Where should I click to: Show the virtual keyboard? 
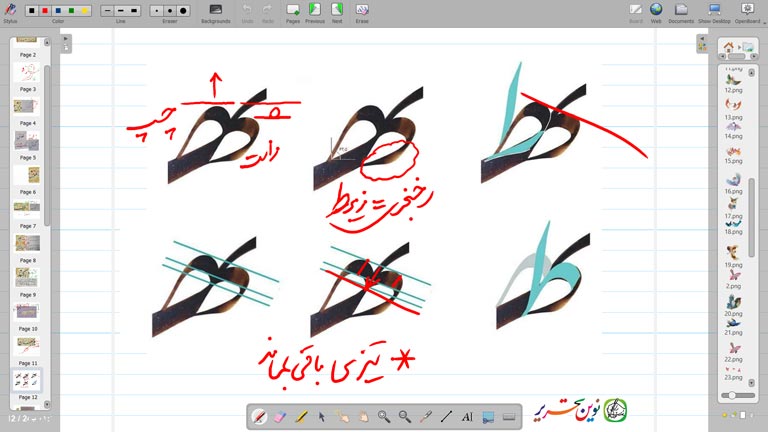509,416
